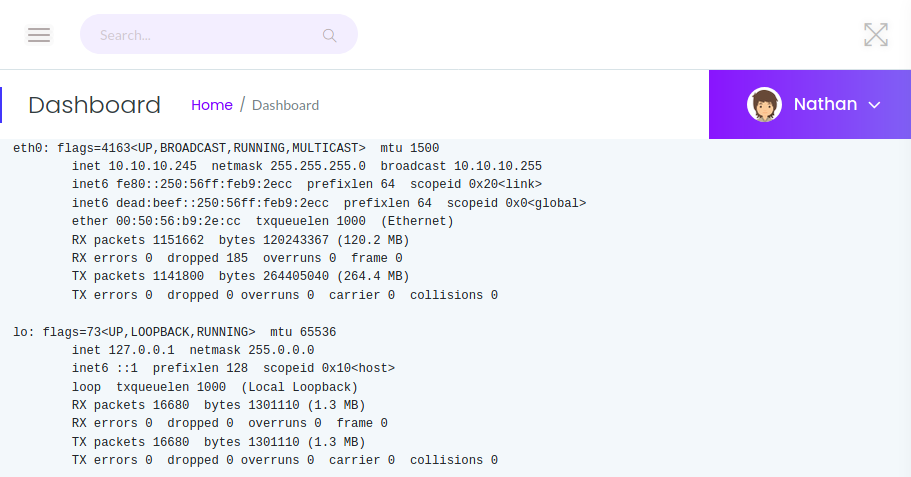
Task: Open the Nathan account dropdown by name
Action: pyautogui.click(x=825, y=104)
